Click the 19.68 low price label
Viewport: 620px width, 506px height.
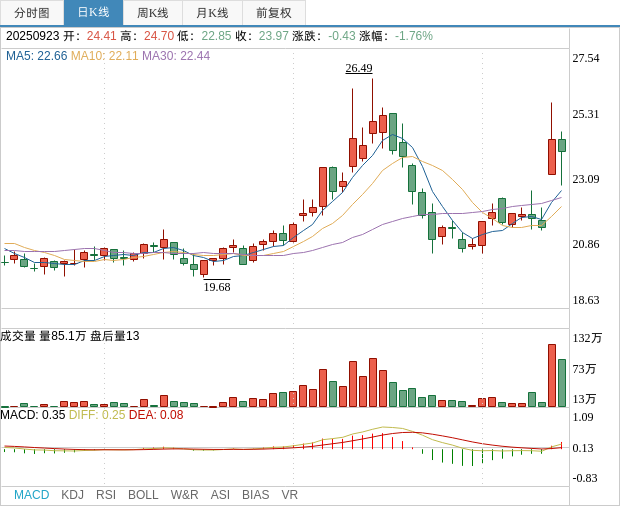tap(217, 287)
